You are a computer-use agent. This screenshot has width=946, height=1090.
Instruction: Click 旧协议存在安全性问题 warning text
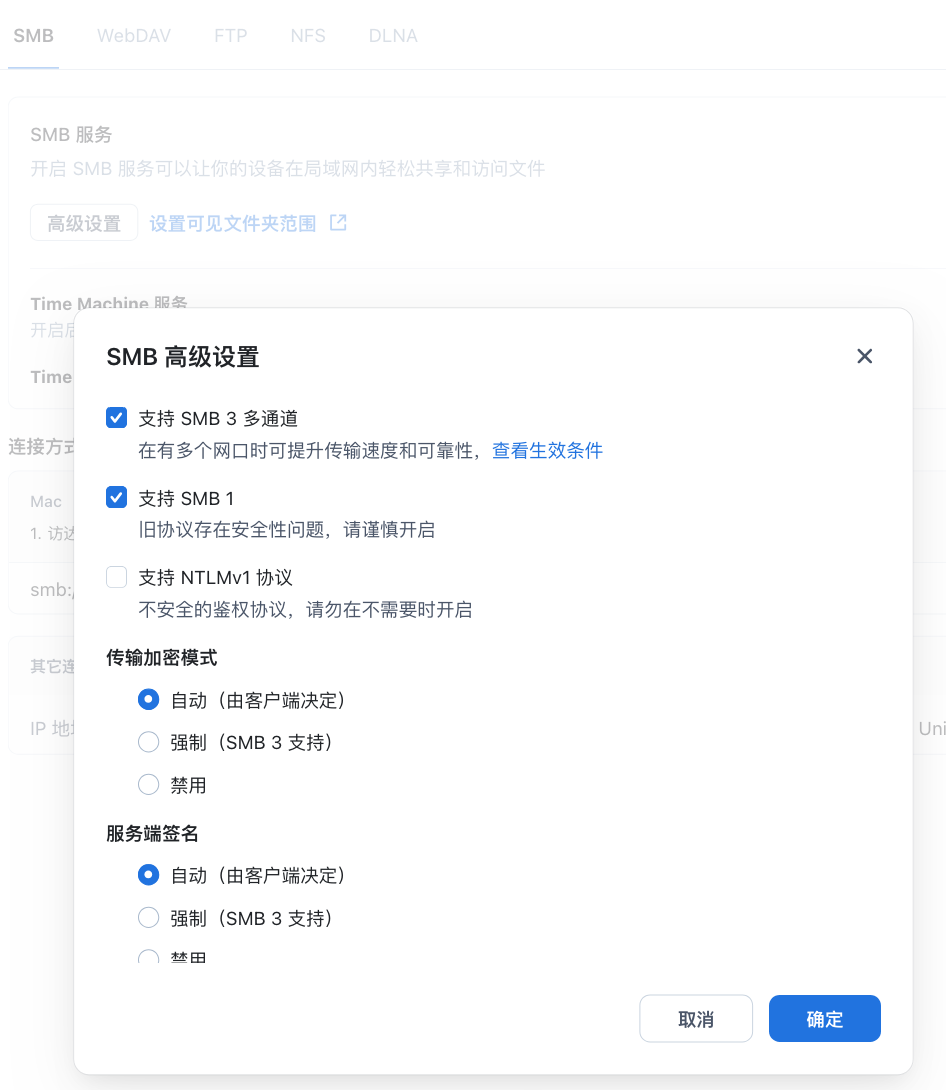pyautogui.click(x=286, y=530)
